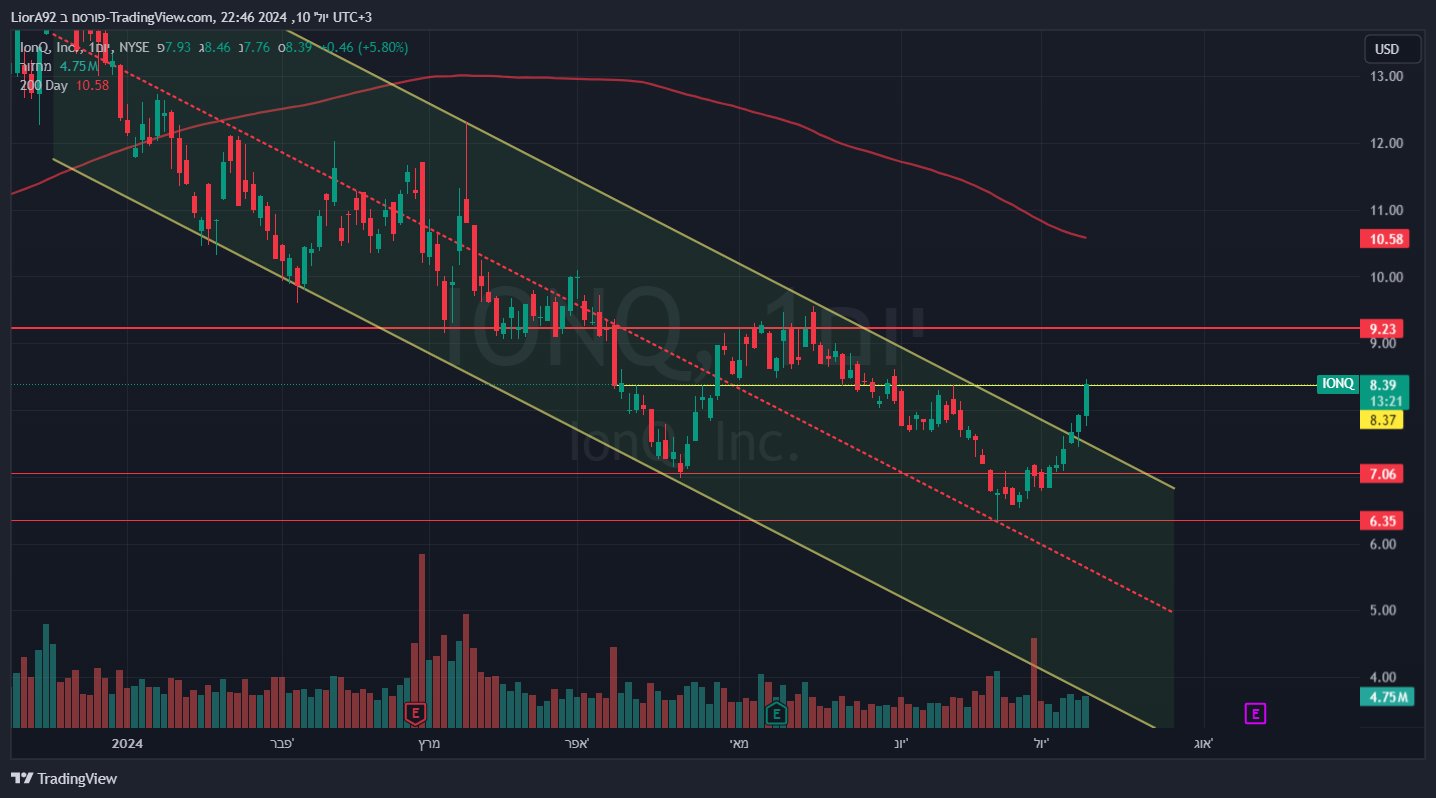The height and width of the screenshot is (798, 1436).
Task: Click the red earnings E marker near March
Action: click(x=415, y=713)
